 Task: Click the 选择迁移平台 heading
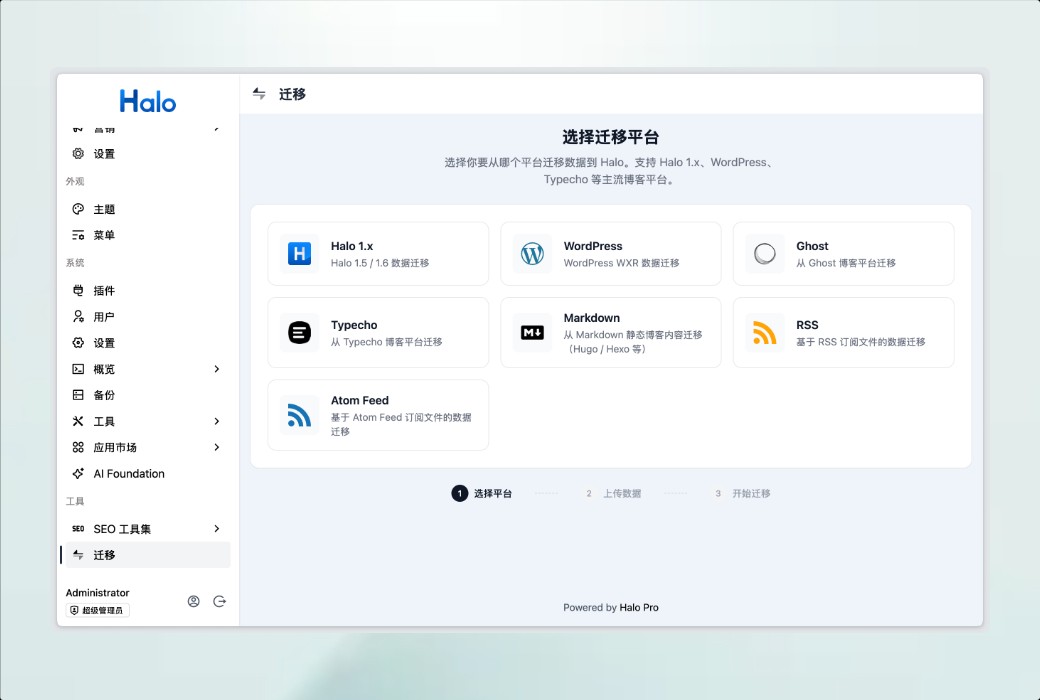point(610,137)
